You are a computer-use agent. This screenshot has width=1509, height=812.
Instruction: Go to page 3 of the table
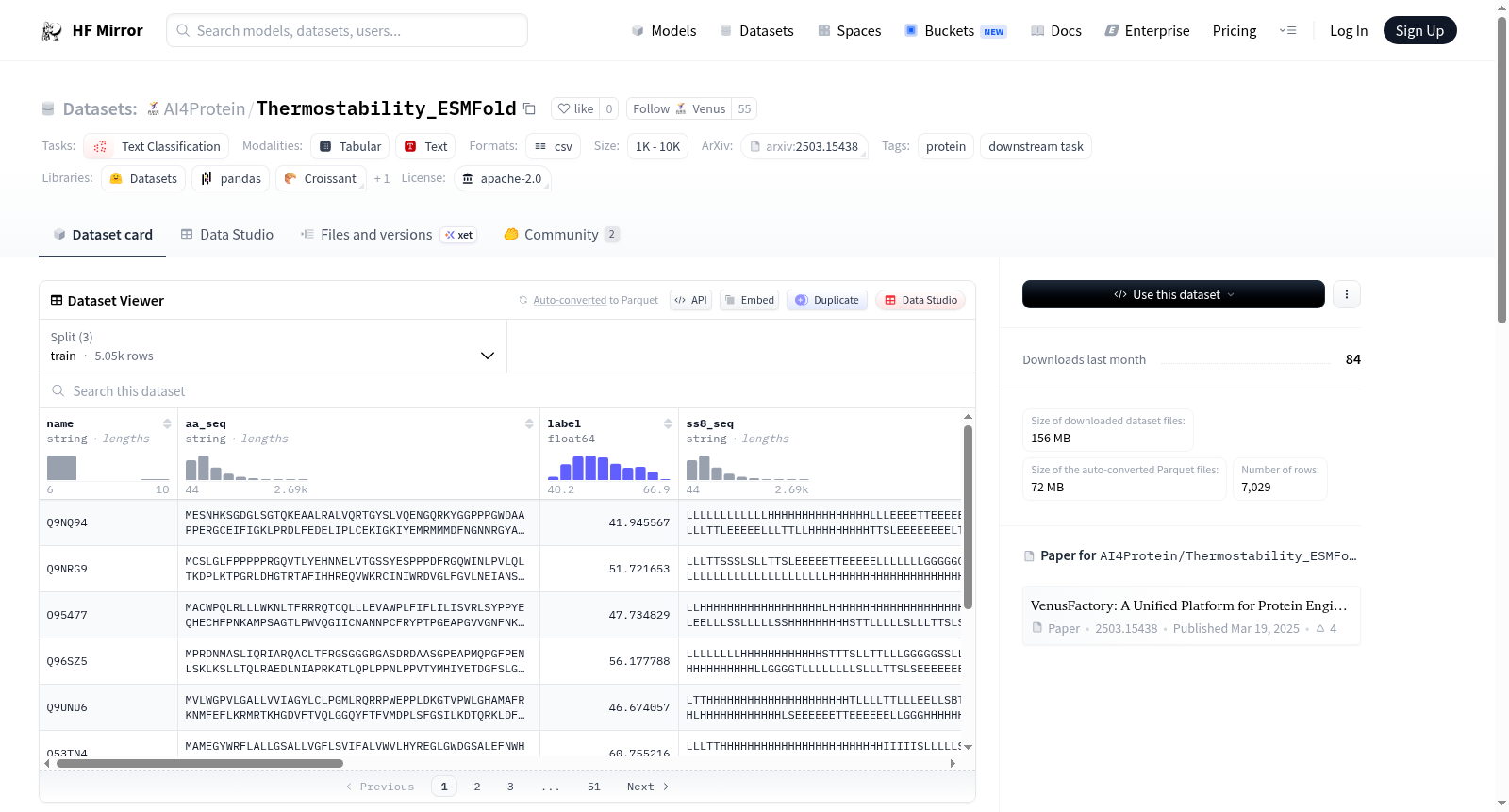[510, 787]
